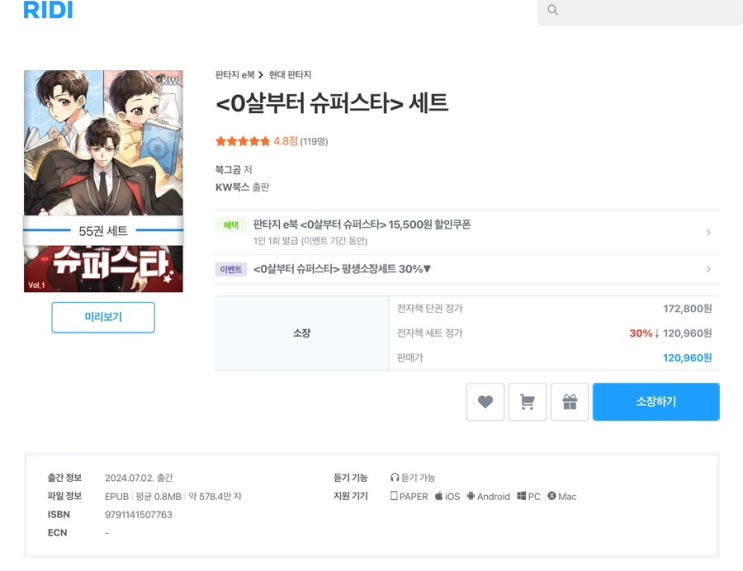
Task: Open publisher KW북스 link
Action: [232, 187]
